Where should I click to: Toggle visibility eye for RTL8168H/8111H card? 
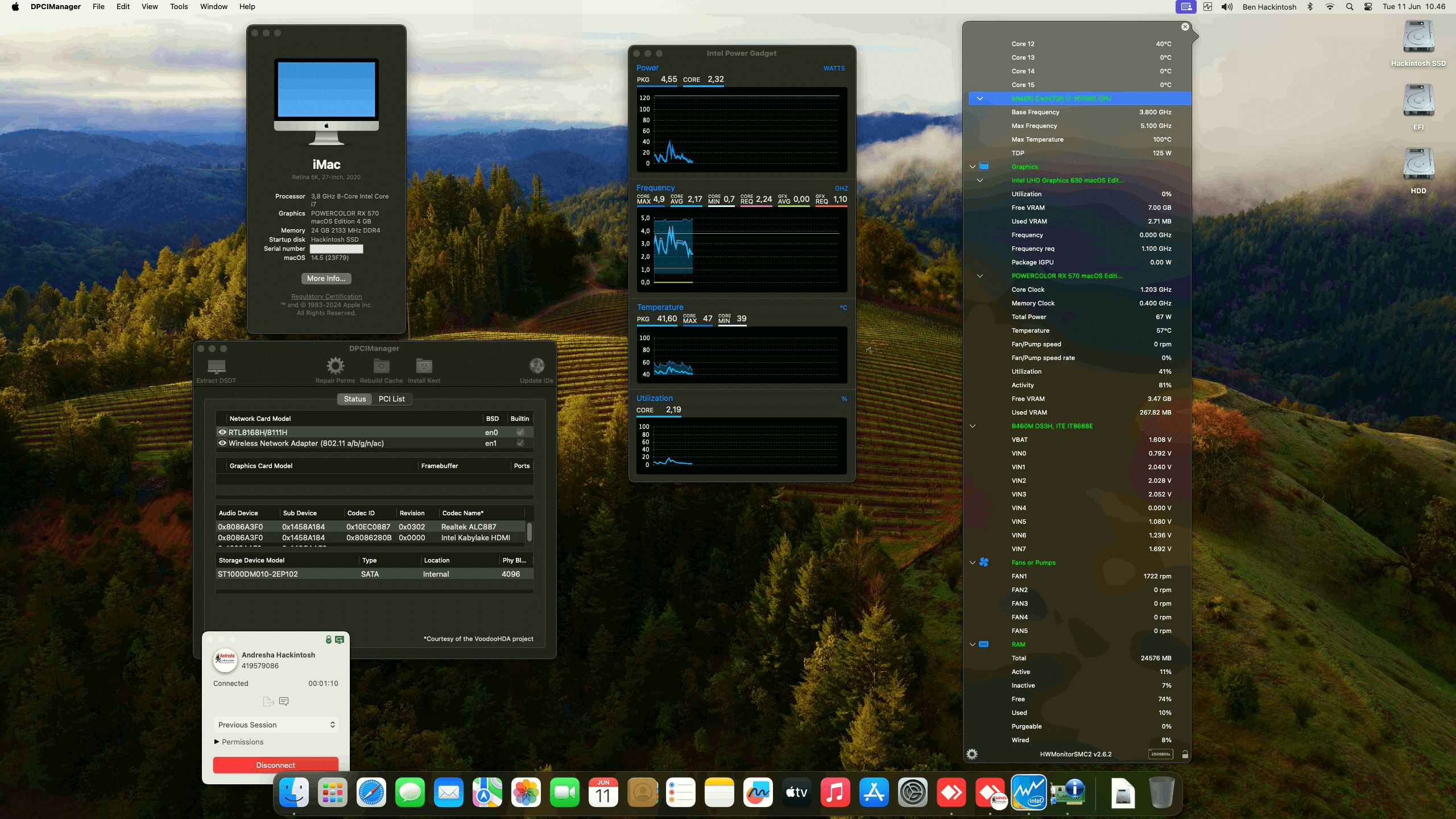(222, 432)
